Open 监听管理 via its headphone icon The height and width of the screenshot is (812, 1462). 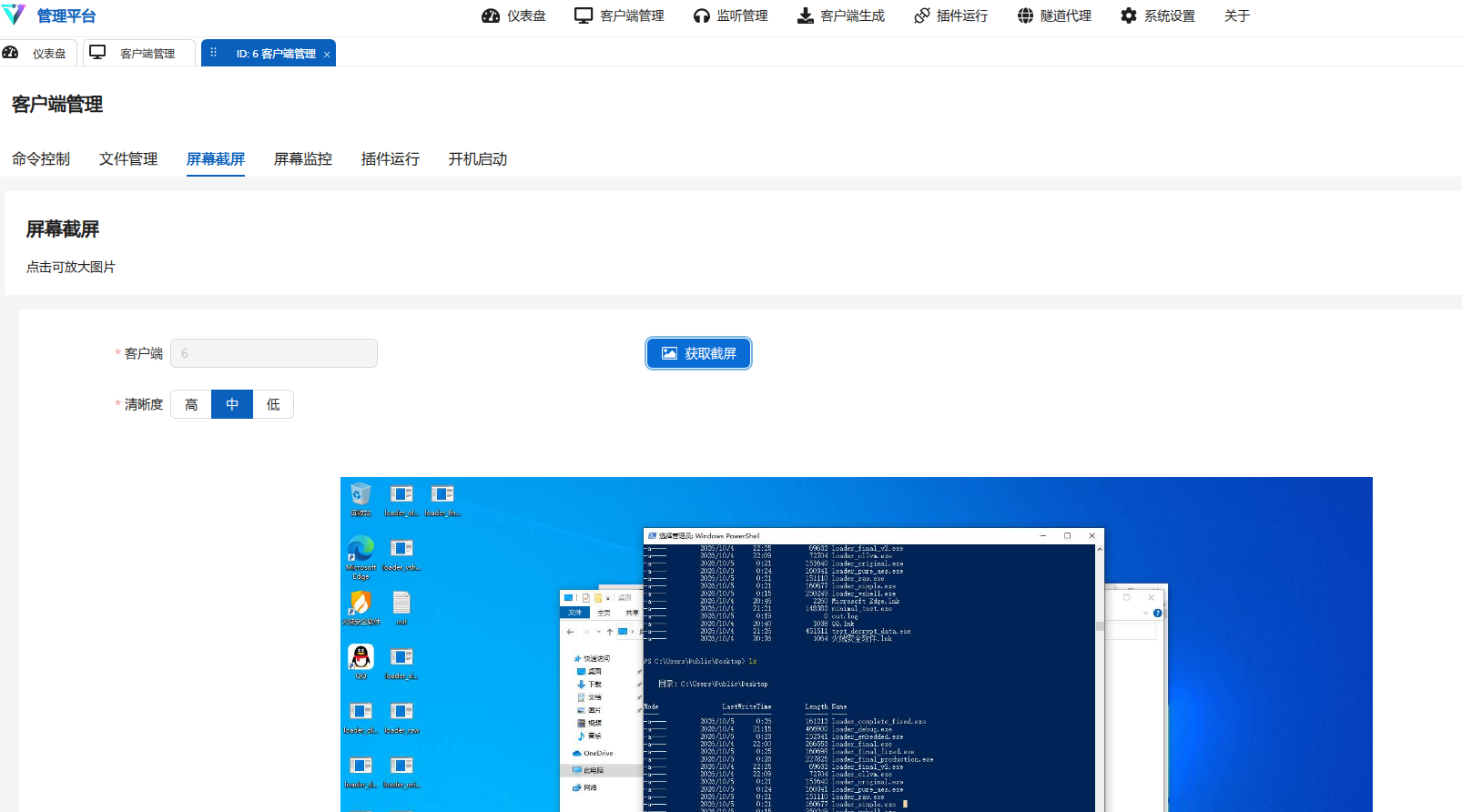pyautogui.click(x=701, y=15)
